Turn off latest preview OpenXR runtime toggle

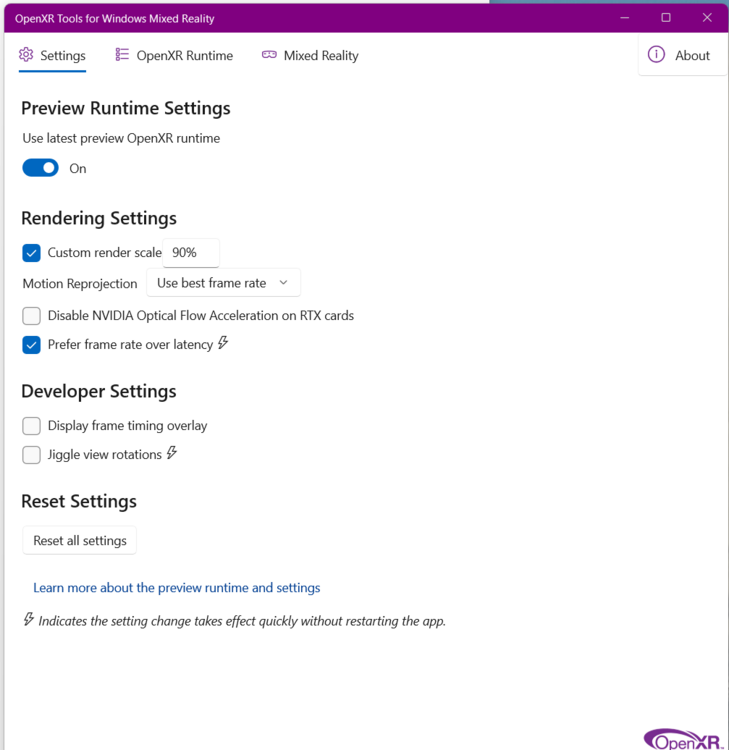tap(41, 168)
